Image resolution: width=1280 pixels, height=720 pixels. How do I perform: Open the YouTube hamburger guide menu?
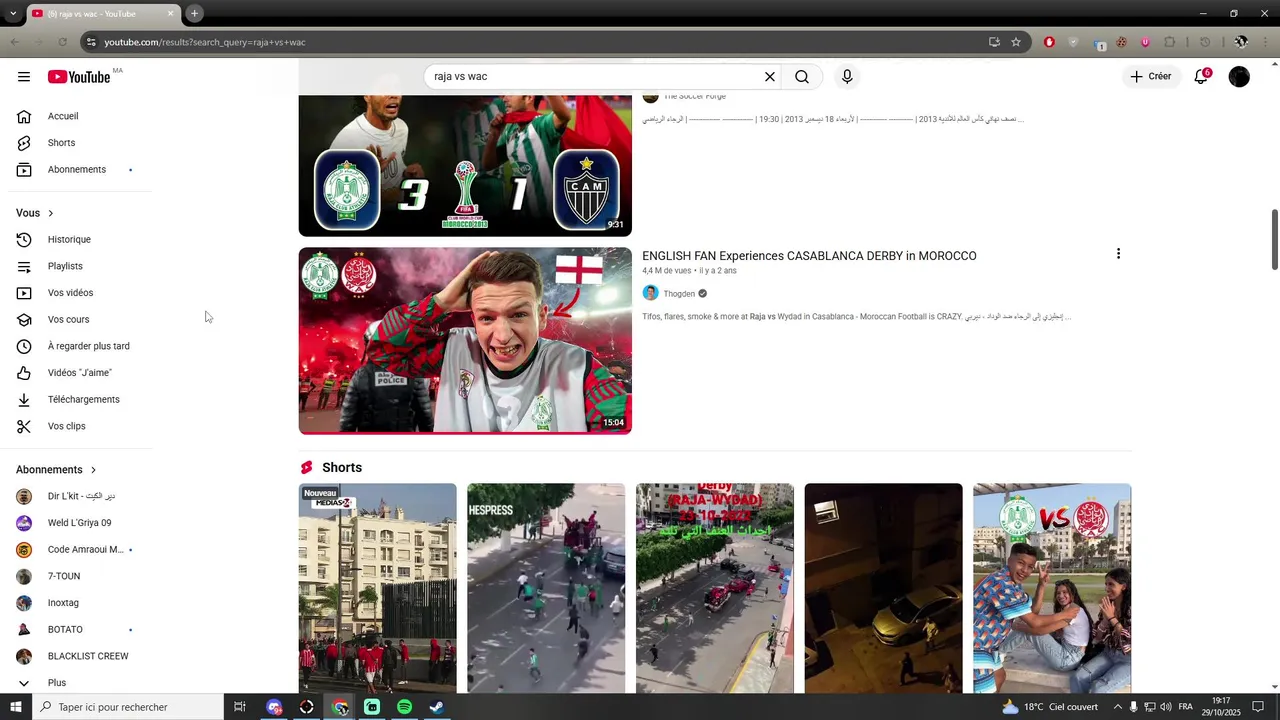click(x=24, y=77)
